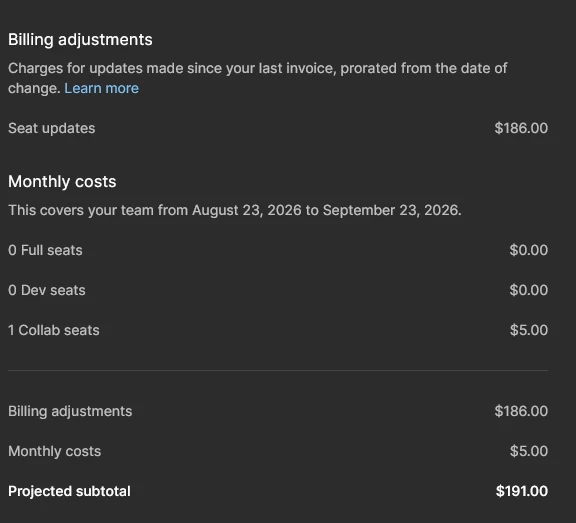
Task: Click the 0 Full seats label
Action: pos(45,250)
